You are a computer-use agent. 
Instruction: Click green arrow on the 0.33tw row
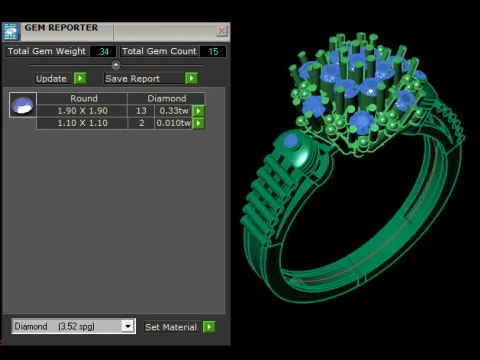(199, 111)
